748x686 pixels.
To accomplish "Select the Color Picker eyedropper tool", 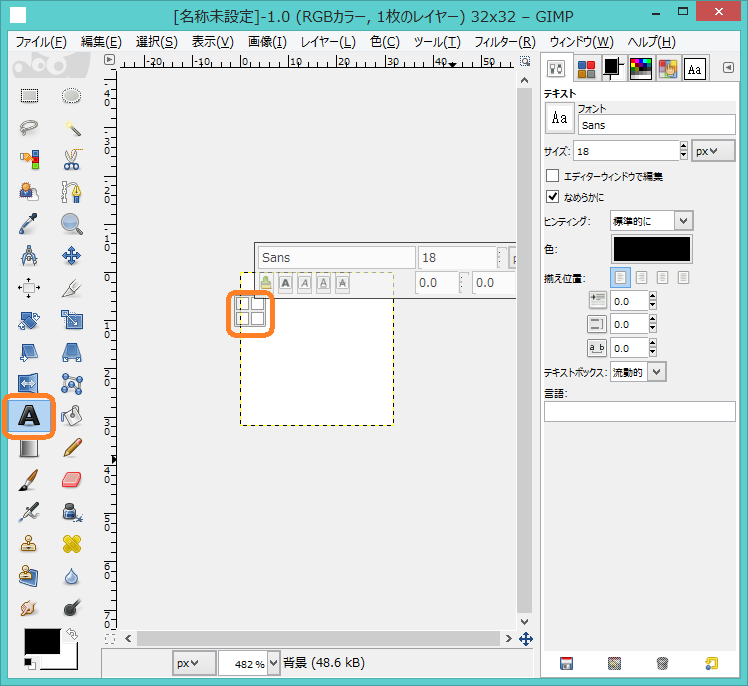I will [x=29, y=224].
